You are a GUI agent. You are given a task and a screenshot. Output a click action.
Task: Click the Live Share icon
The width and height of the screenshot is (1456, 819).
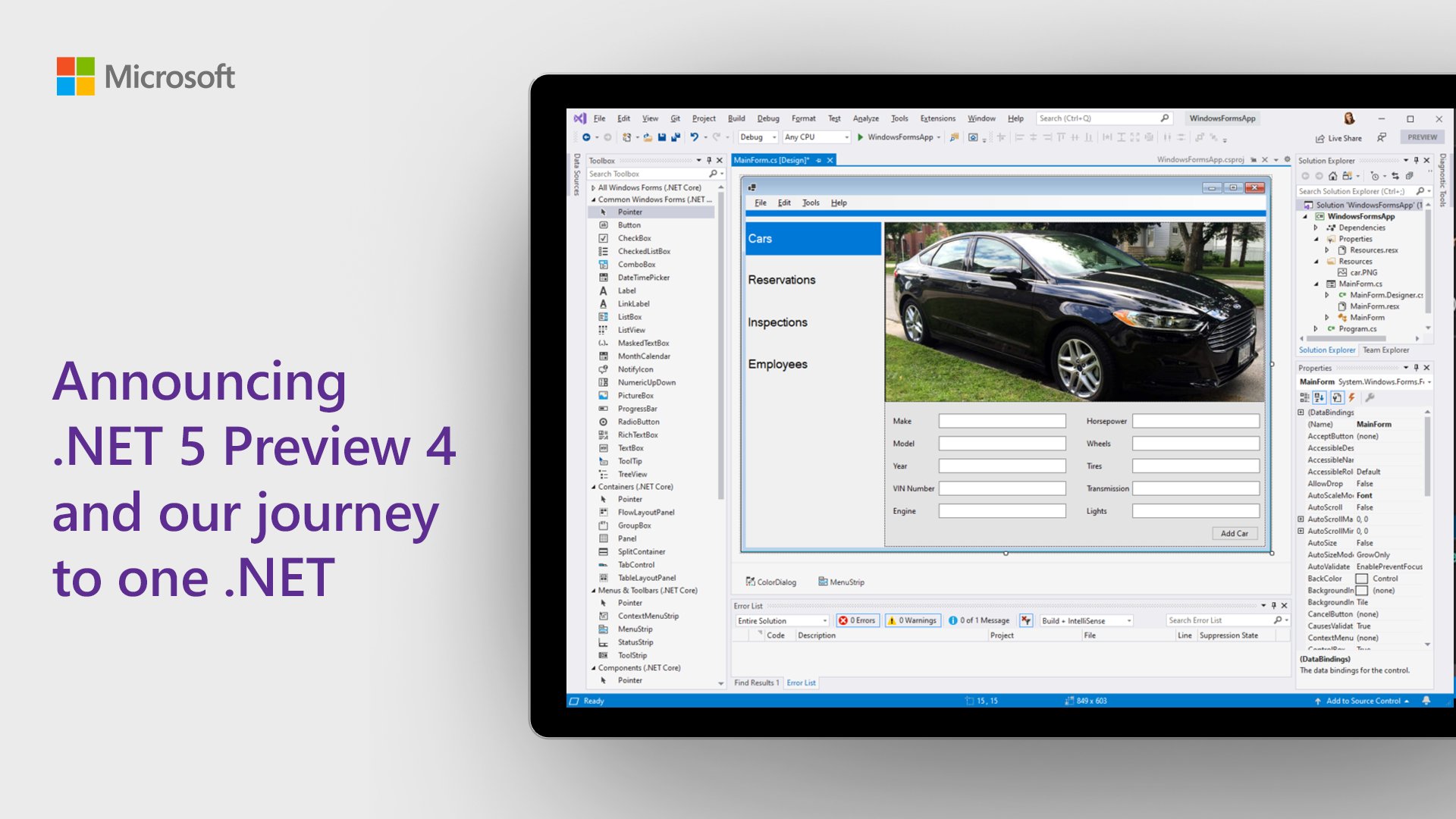[x=1320, y=138]
